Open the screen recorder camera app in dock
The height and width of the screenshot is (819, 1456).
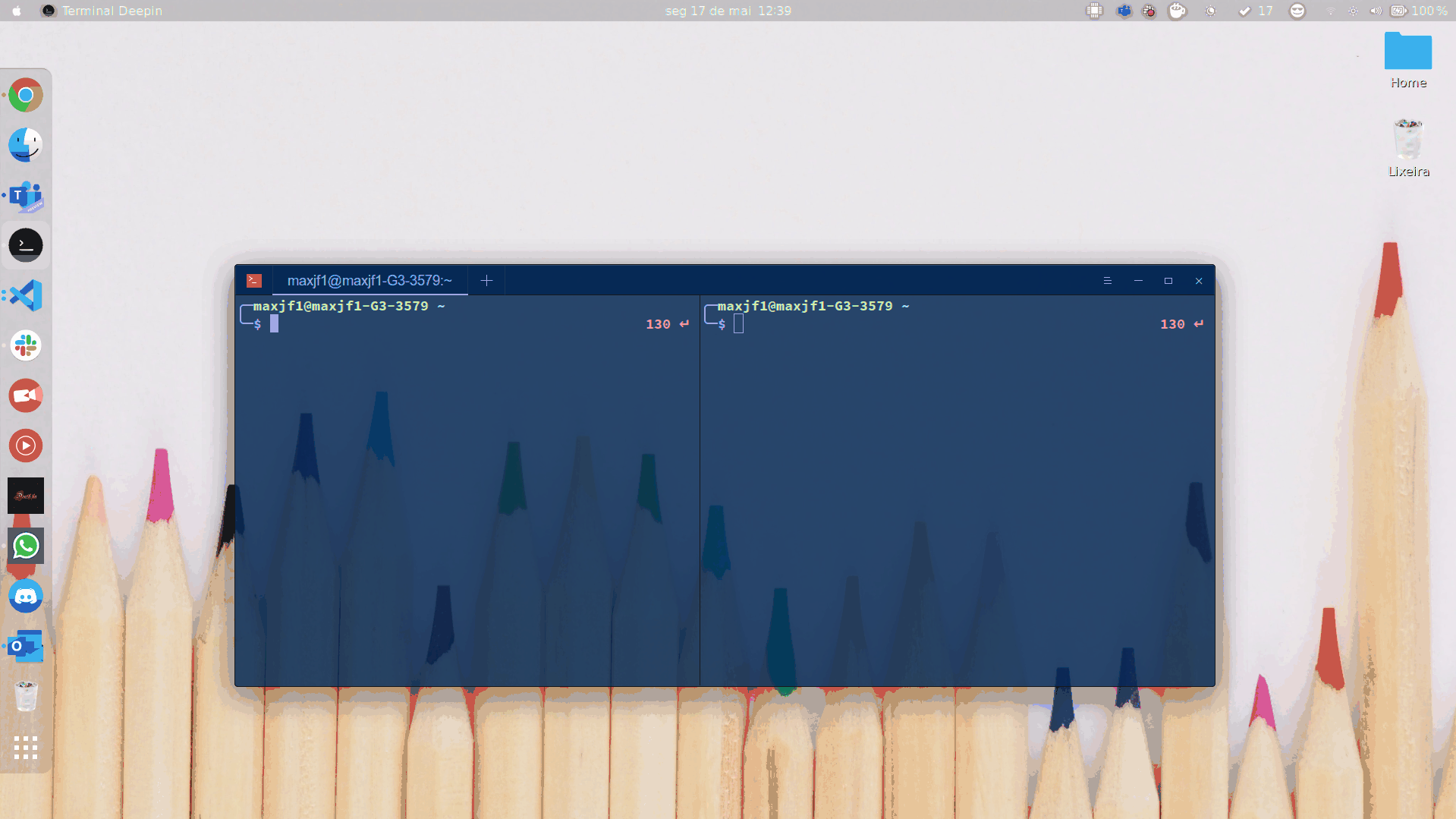(25, 395)
